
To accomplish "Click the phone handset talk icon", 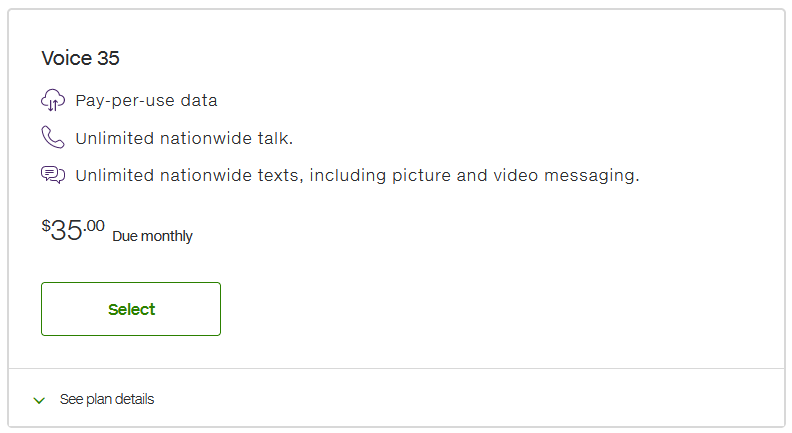I will [53, 138].
